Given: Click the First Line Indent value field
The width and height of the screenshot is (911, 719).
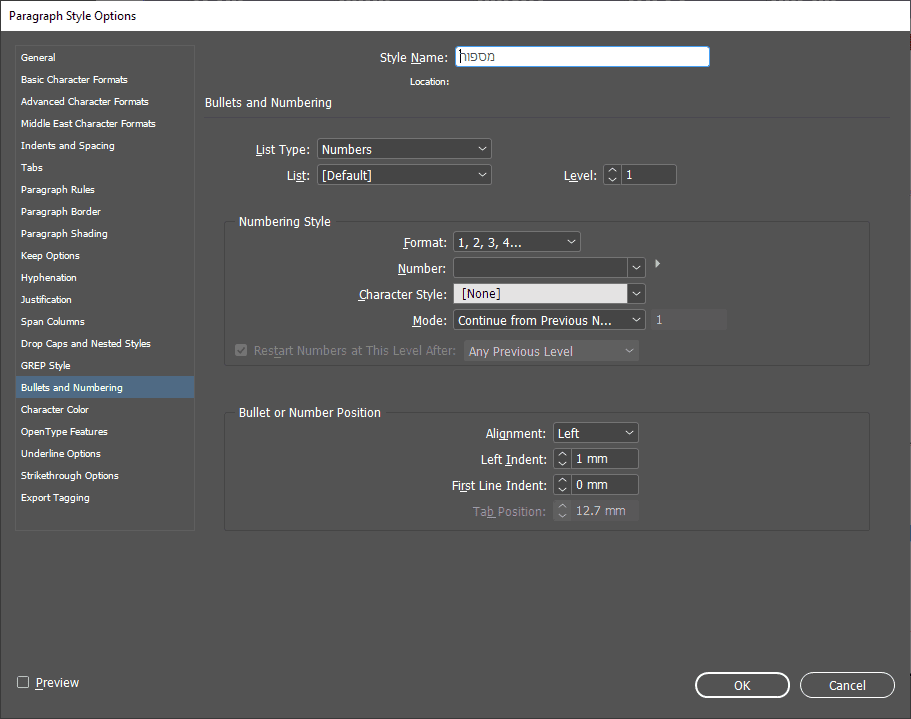Looking at the screenshot, I should [604, 485].
